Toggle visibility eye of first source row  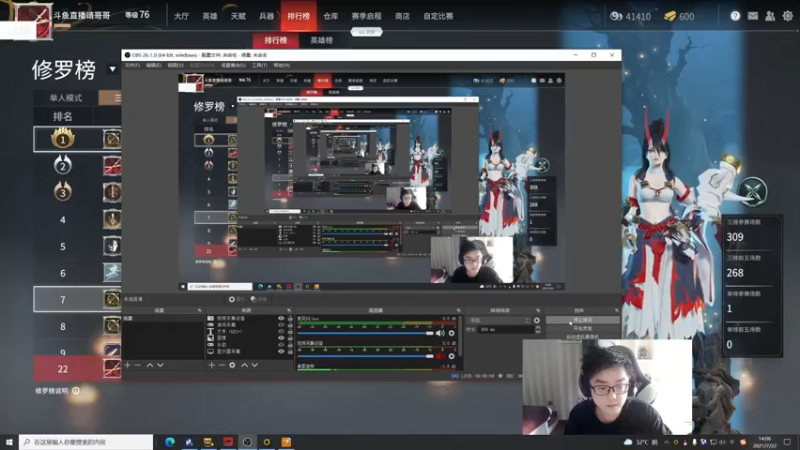[x=281, y=318]
